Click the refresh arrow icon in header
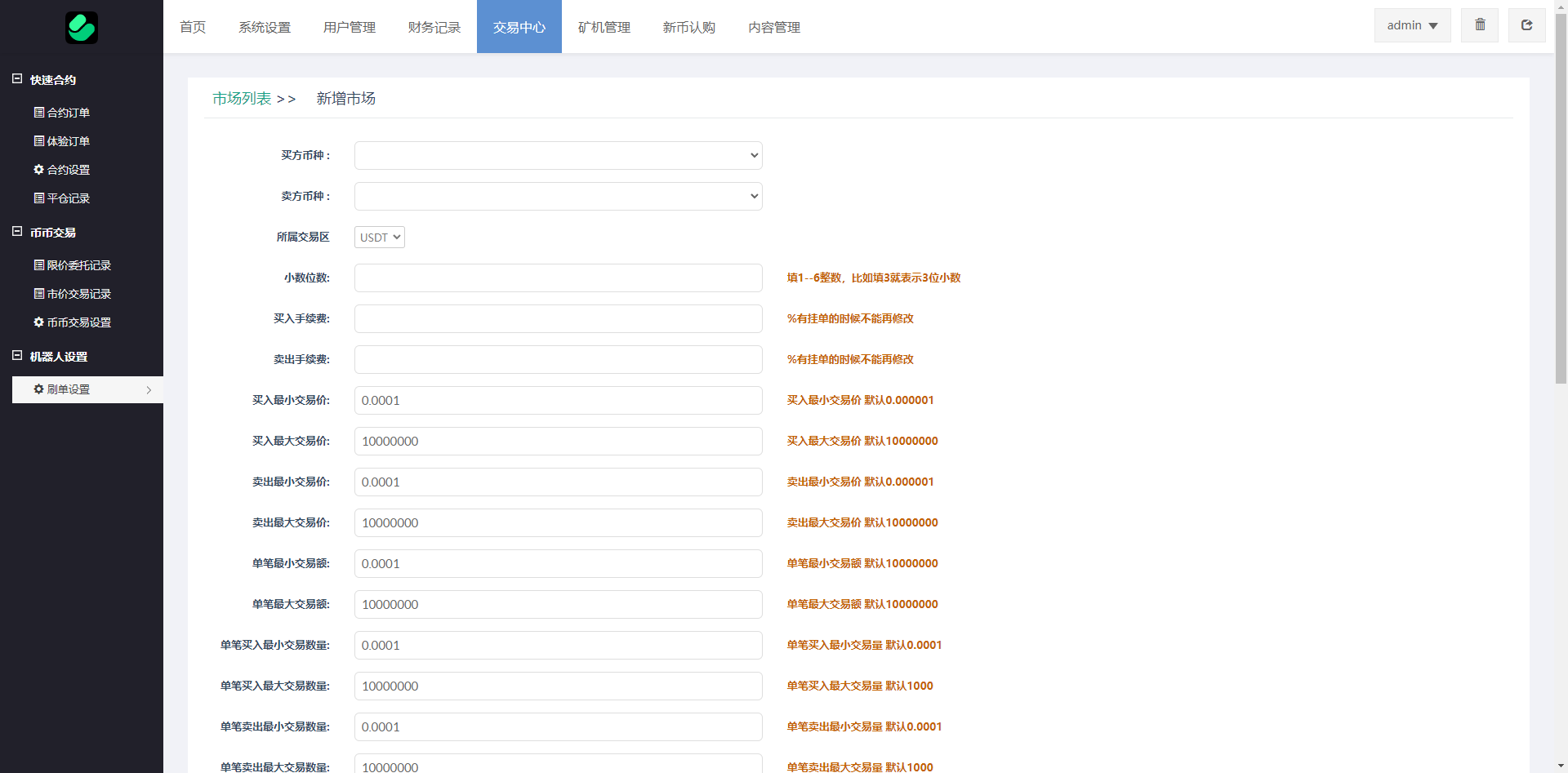1568x773 pixels. pyautogui.click(x=1526, y=25)
